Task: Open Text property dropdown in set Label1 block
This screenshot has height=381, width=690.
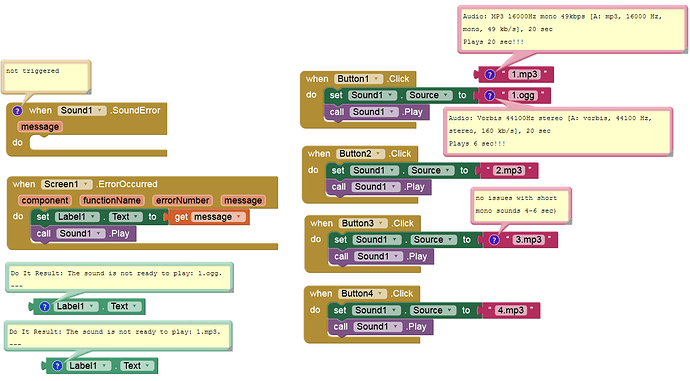Action: click(126, 217)
